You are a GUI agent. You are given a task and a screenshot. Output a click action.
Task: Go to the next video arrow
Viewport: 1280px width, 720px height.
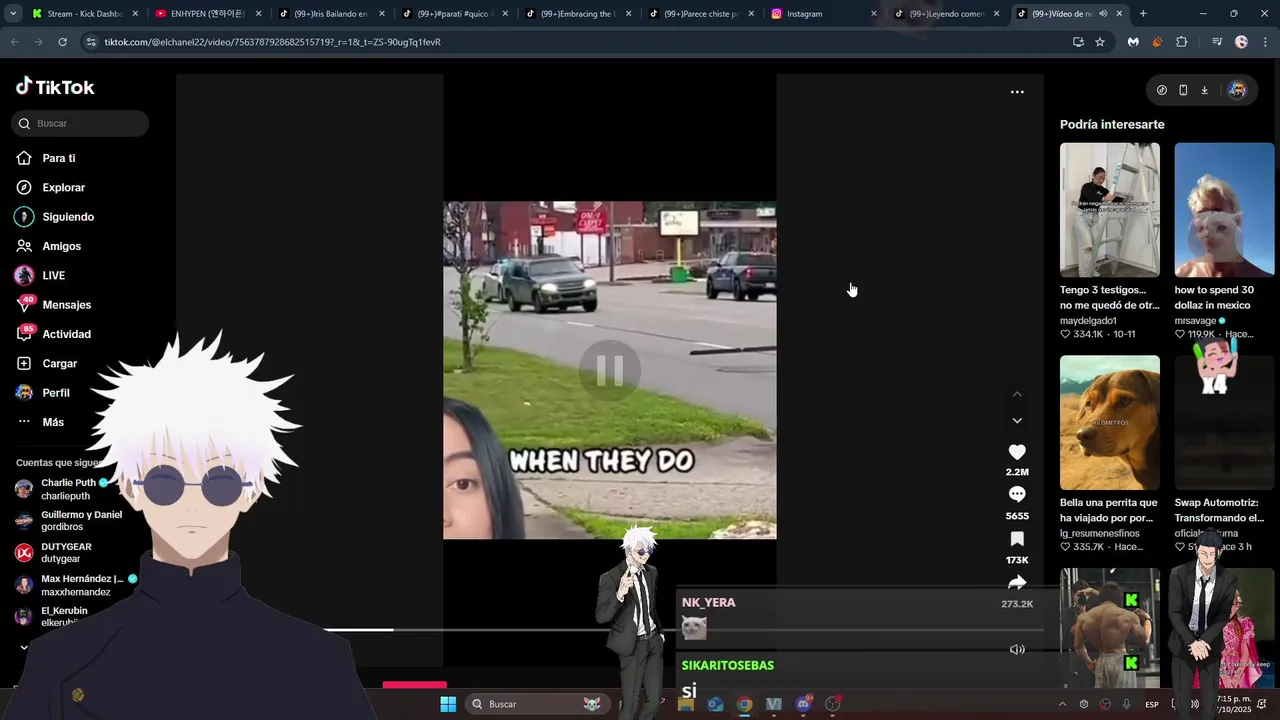click(x=1017, y=421)
